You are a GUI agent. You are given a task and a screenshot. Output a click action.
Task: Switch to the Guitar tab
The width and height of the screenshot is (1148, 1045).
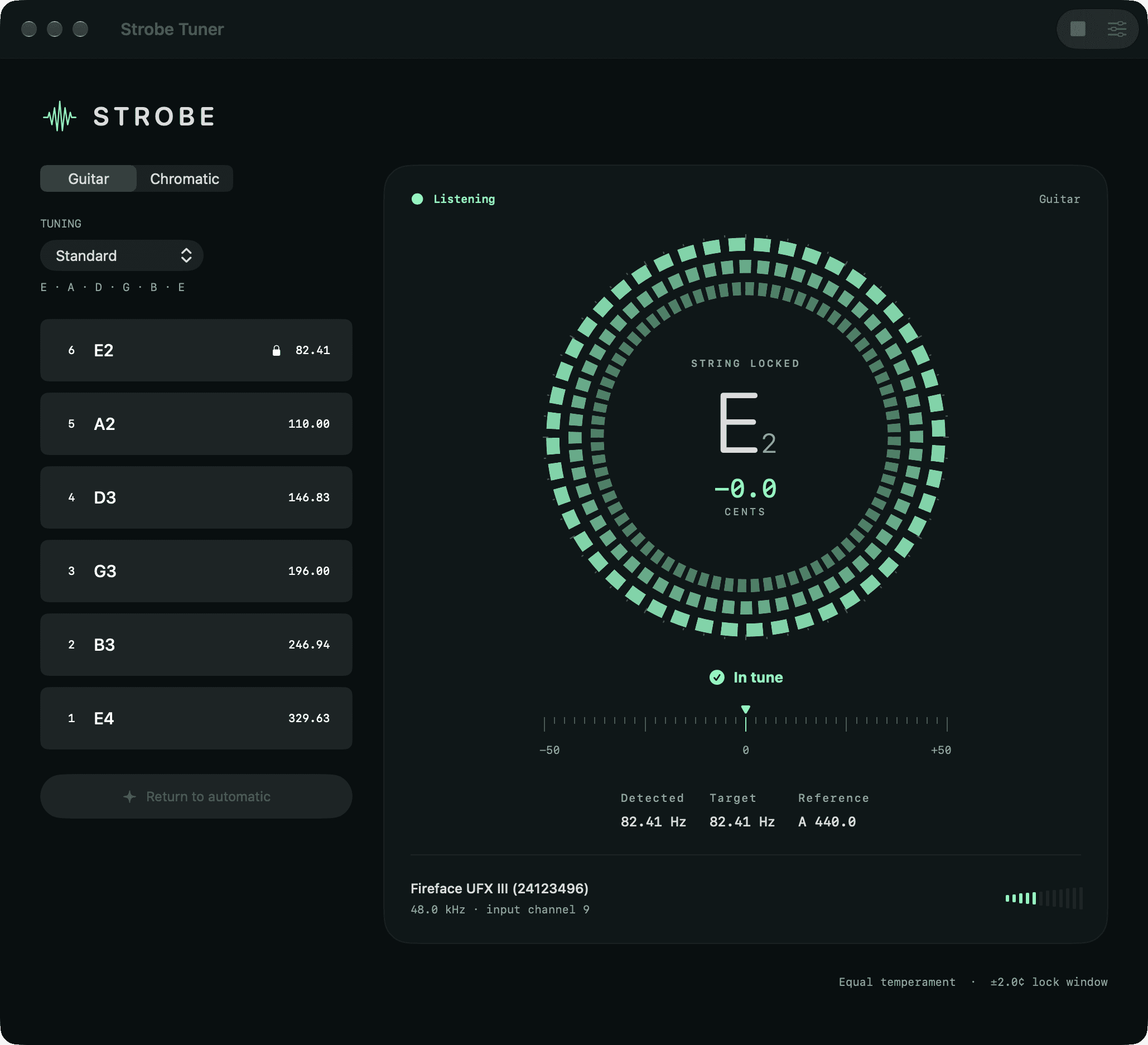(88, 178)
